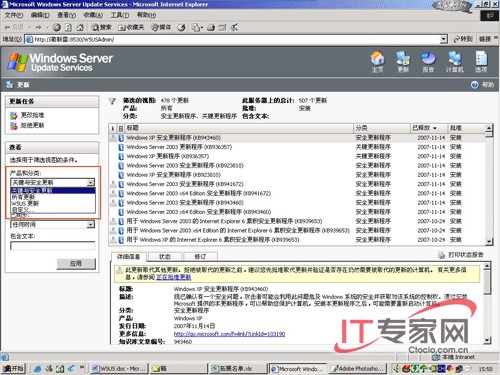This screenshot has height=375, width=500.
Task: Switch to Adobe Photoshop taskbar window
Action: click(359, 369)
